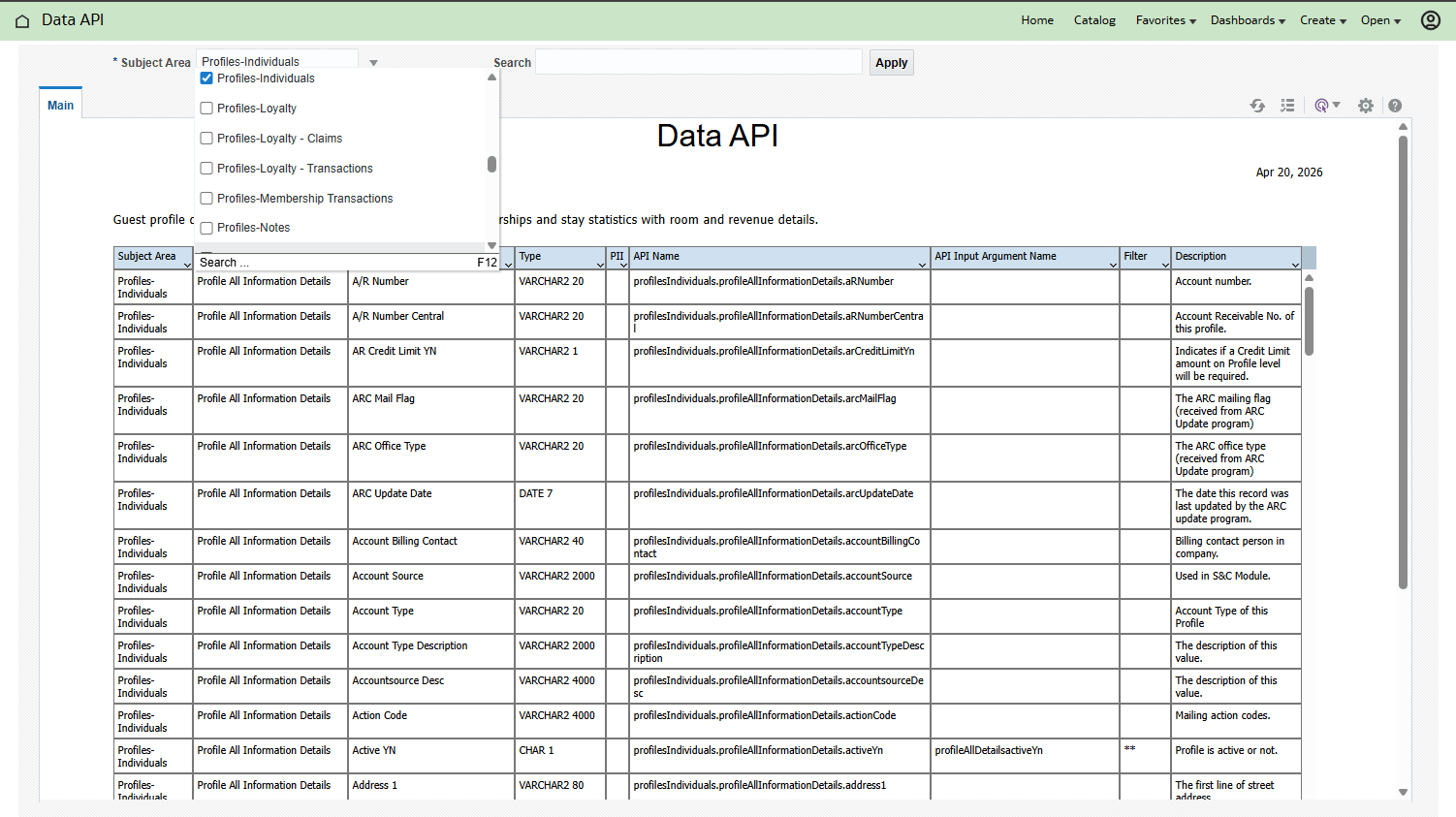Screen dimensions: 1456x817
Task: Switch to the Main tab
Action: click(x=60, y=105)
